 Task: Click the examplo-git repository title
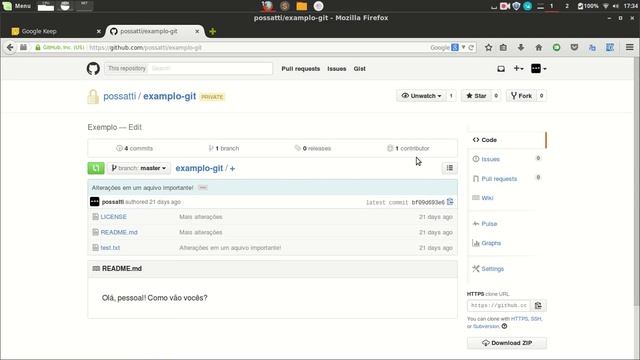pyautogui.click(x=169, y=96)
